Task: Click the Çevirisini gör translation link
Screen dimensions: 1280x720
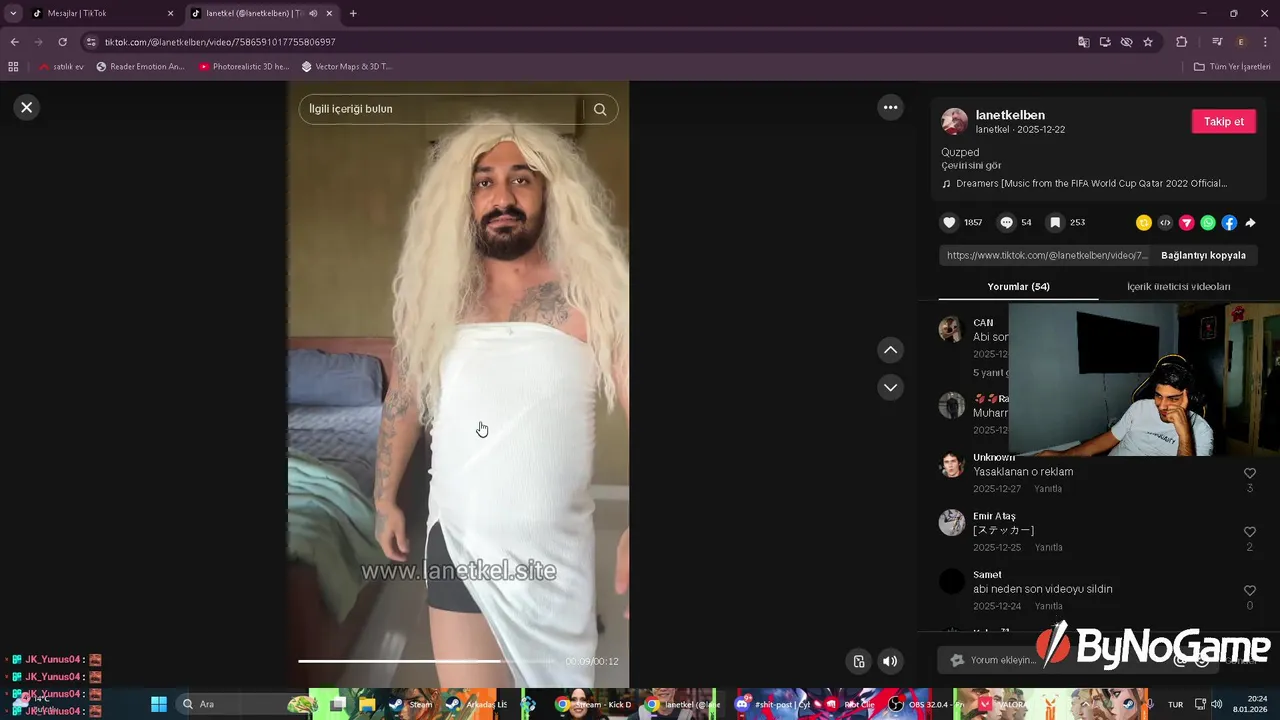Action: 971,165
